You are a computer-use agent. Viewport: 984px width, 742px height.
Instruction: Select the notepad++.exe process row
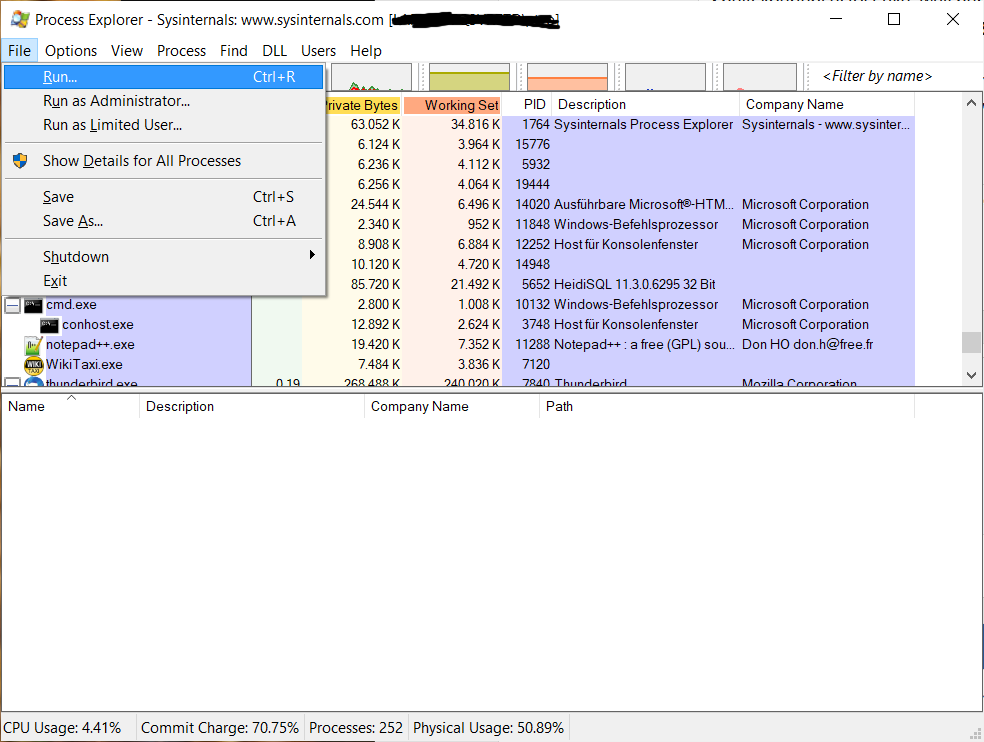[458, 345]
